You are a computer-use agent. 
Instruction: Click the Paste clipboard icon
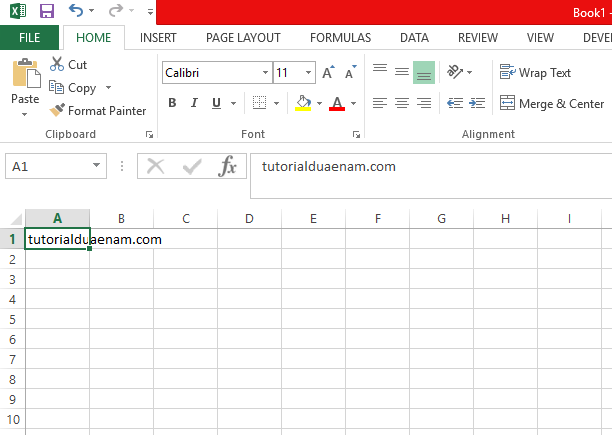click(x=25, y=73)
